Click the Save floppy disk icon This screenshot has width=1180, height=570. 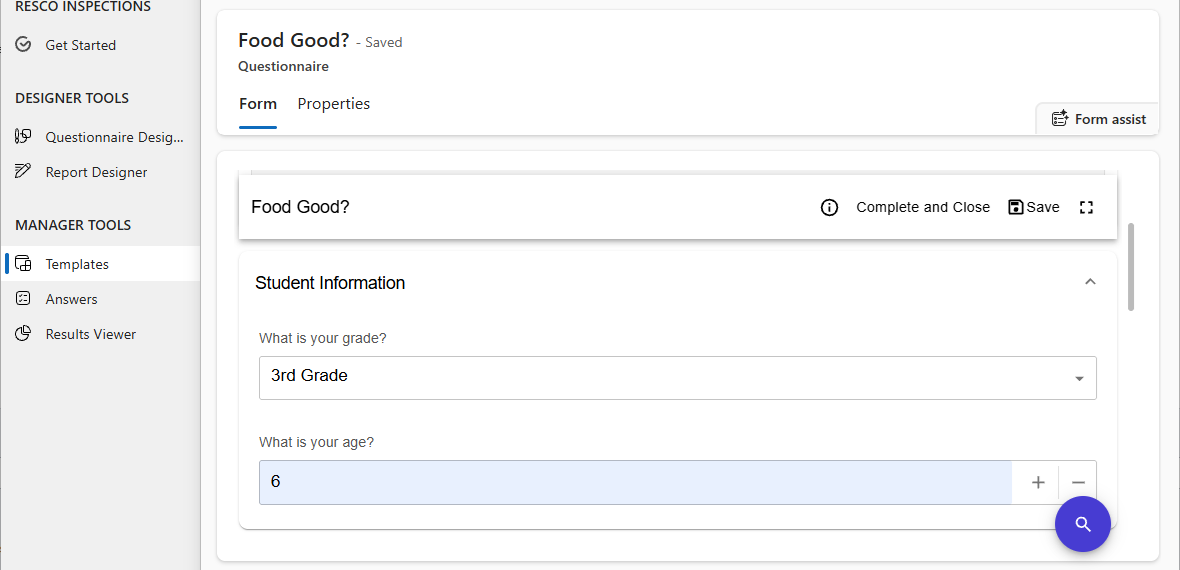tap(1016, 207)
